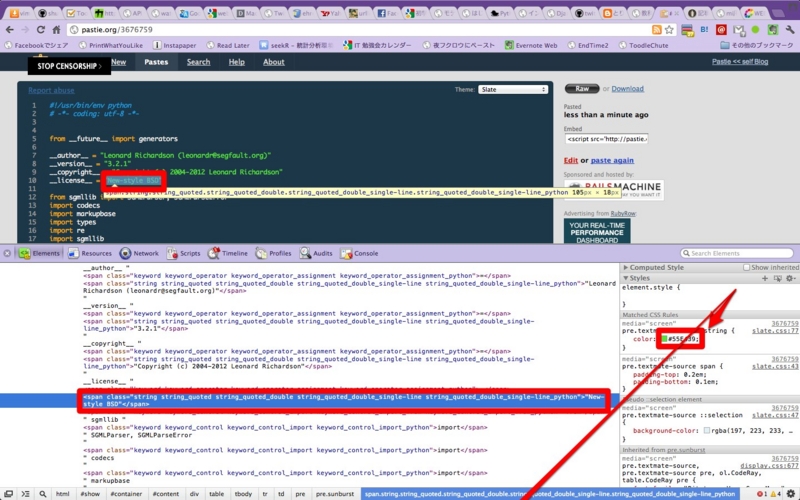Click the address bar URL

[x=117, y=30]
